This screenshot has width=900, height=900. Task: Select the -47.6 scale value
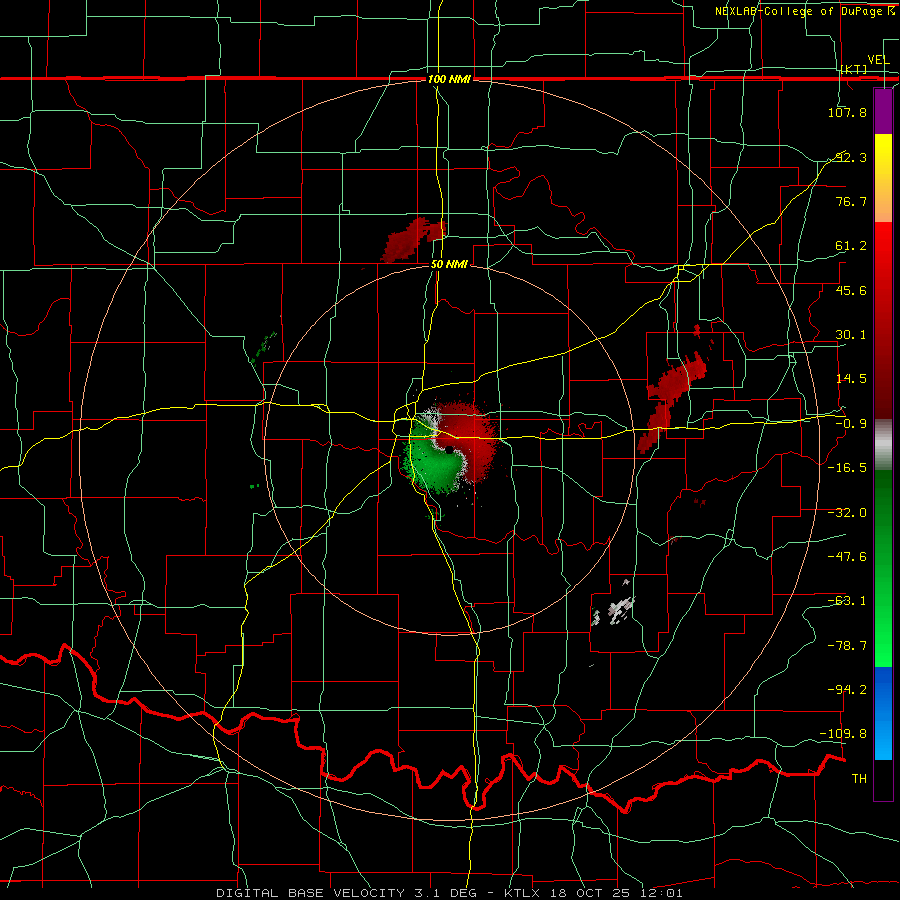click(x=847, y=557)
